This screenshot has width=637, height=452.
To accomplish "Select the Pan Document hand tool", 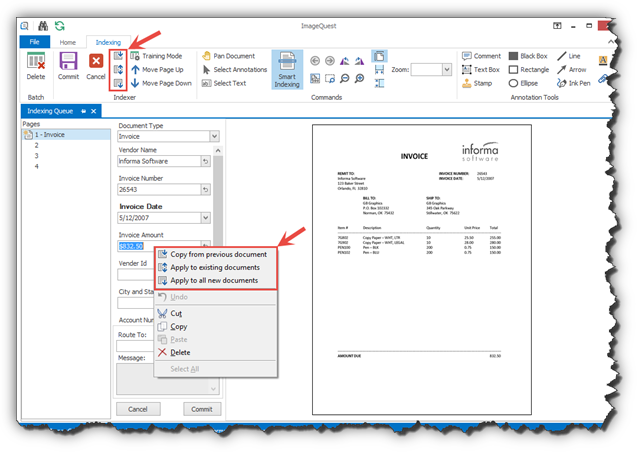I will coord(229,56).
